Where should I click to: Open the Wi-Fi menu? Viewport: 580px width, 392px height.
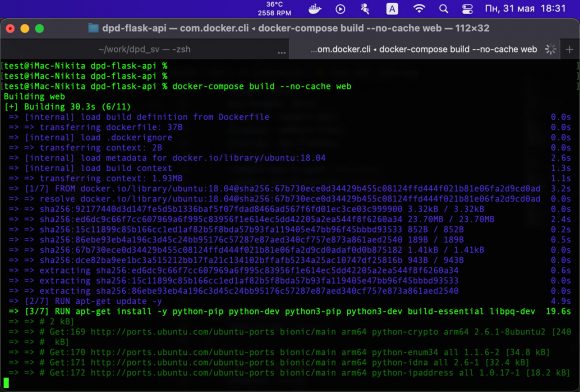[x=419, y=9]
